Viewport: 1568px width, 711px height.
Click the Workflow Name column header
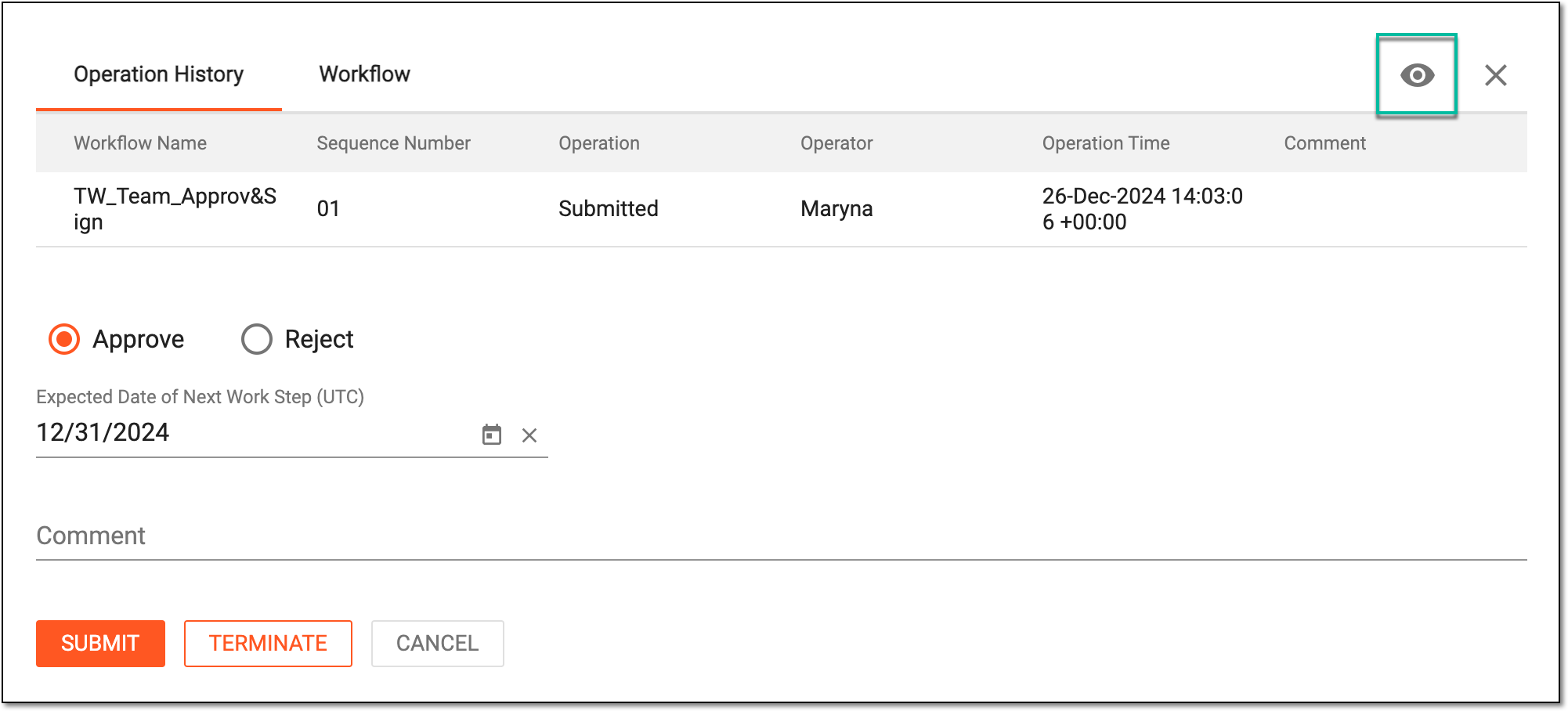(140, 143)
